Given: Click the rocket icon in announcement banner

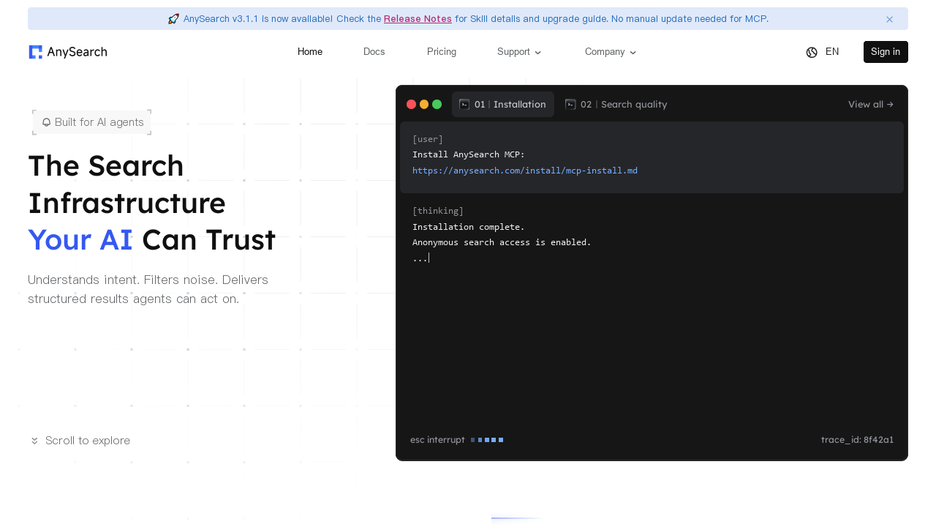Looking at the screenshot, I should 173,19.
